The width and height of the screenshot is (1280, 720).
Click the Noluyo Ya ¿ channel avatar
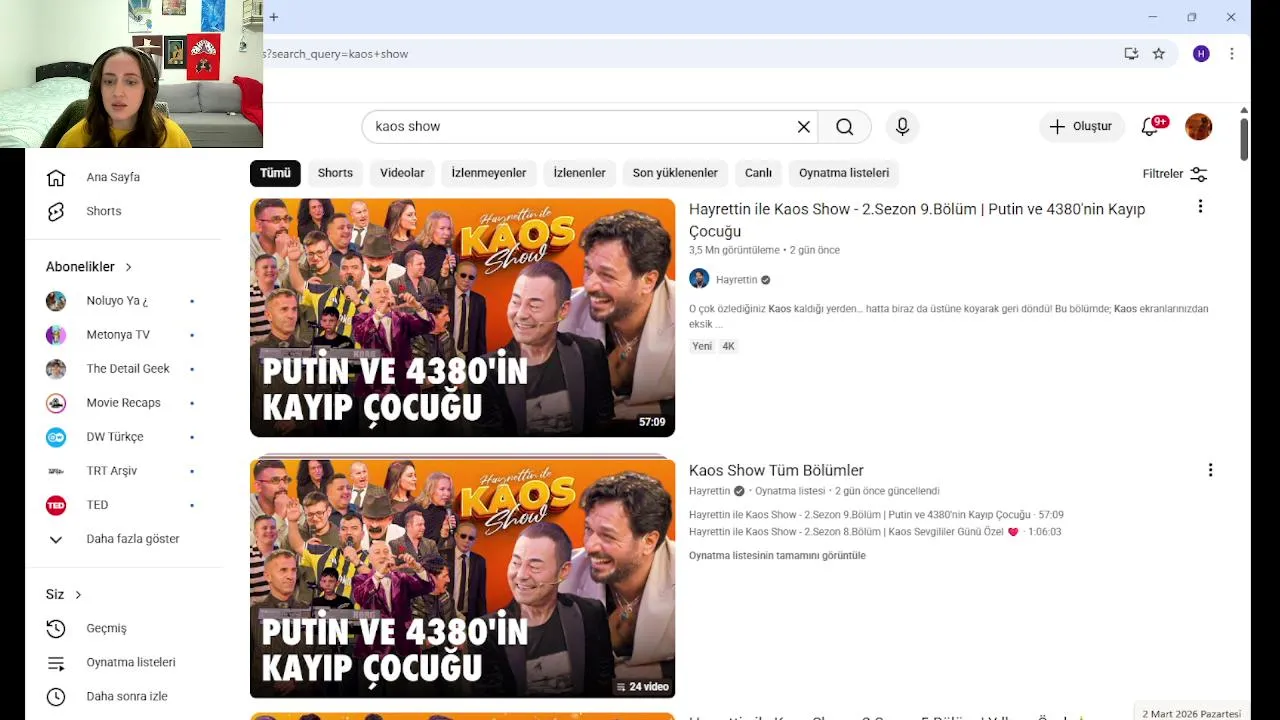[x=56, y=301]
